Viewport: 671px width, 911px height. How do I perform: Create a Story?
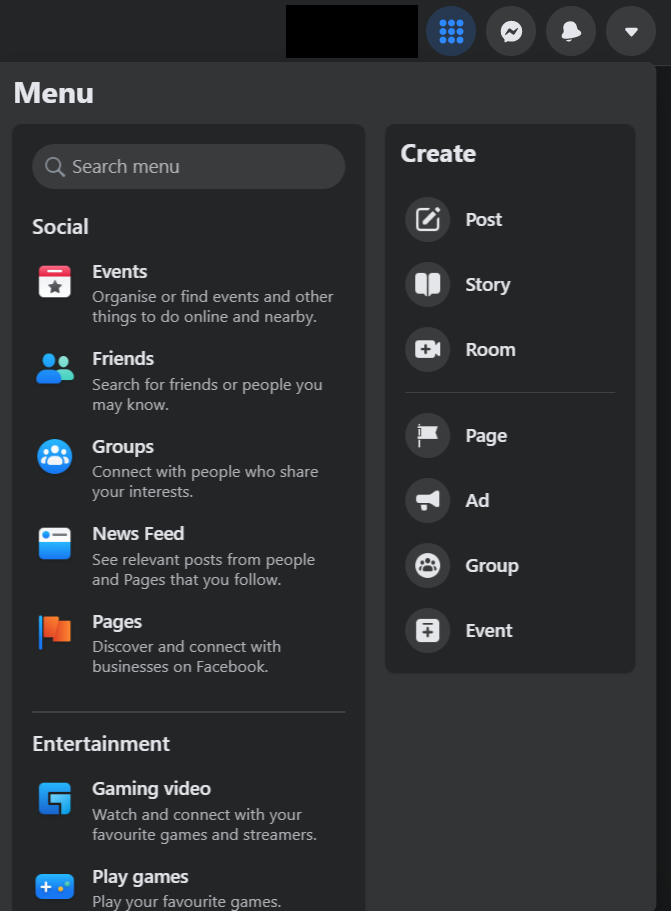[x=487, y=285]
